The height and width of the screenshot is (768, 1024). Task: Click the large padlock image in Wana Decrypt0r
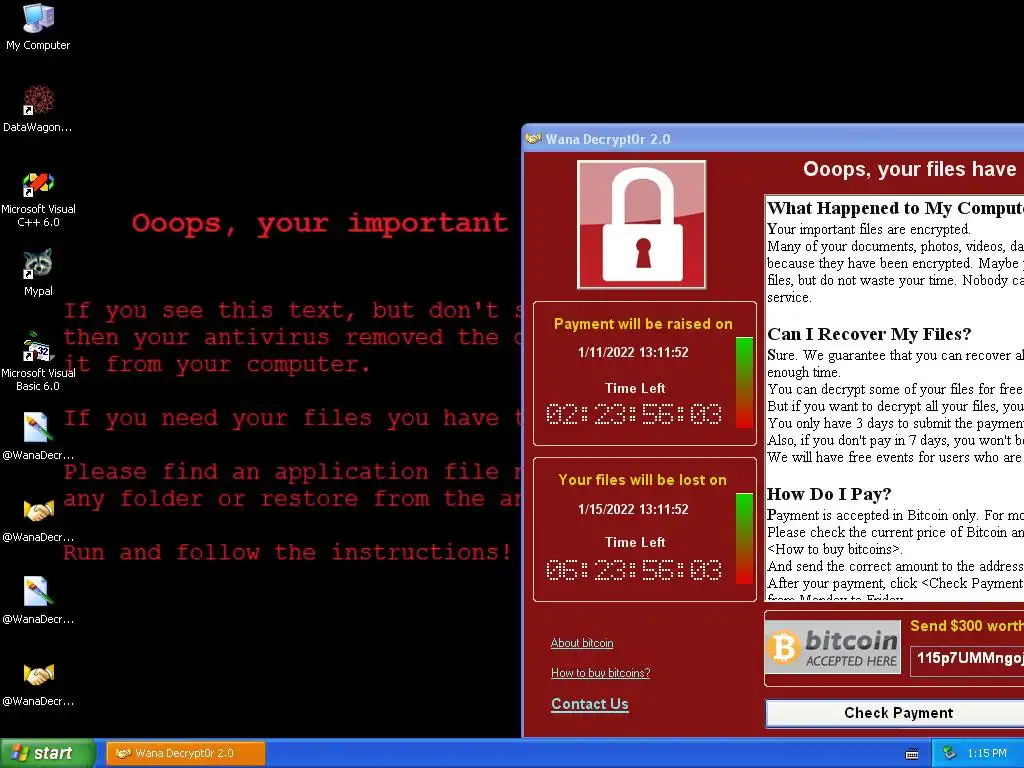point(641,225)
